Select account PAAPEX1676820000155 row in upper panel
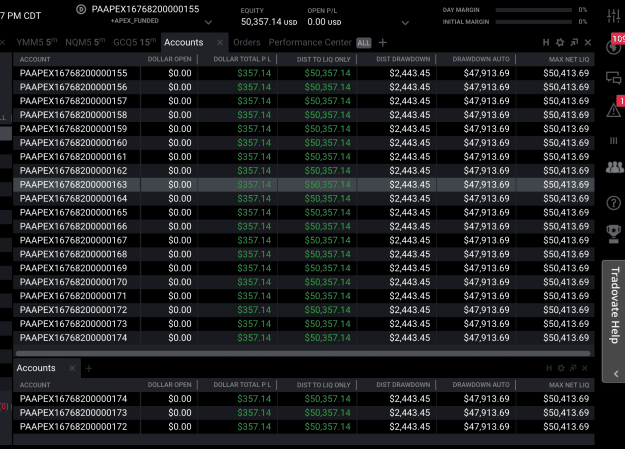This screenshot has width=625, height=449. click(304, 73)
